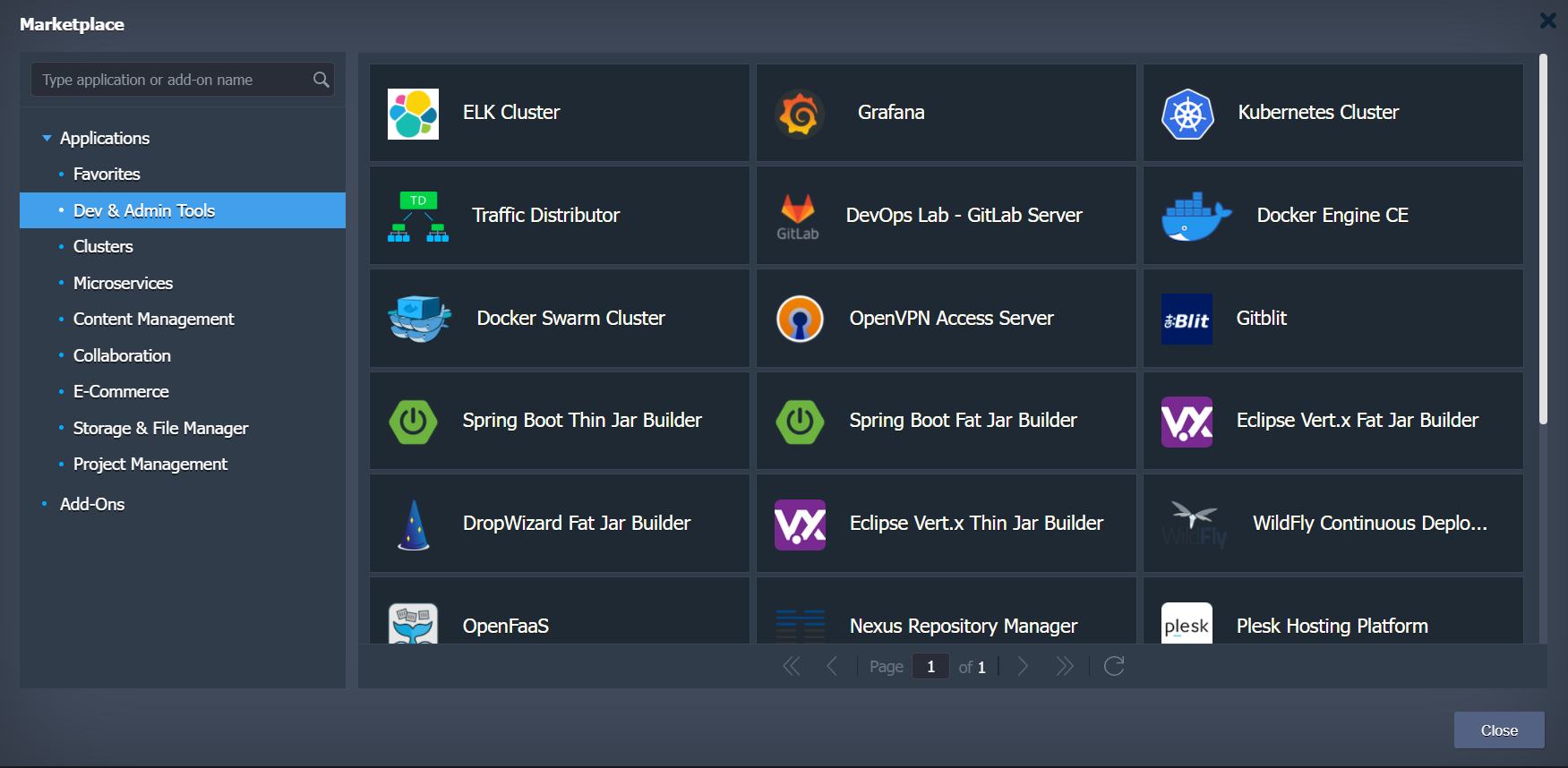Select Dev & Admin Tools category
This screenshot has width=1568, height=768.
click(x=183, y=210)
